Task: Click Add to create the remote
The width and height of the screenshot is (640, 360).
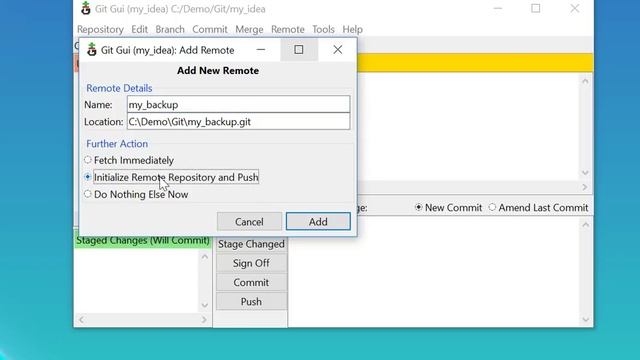Action: tap(318, 222)
